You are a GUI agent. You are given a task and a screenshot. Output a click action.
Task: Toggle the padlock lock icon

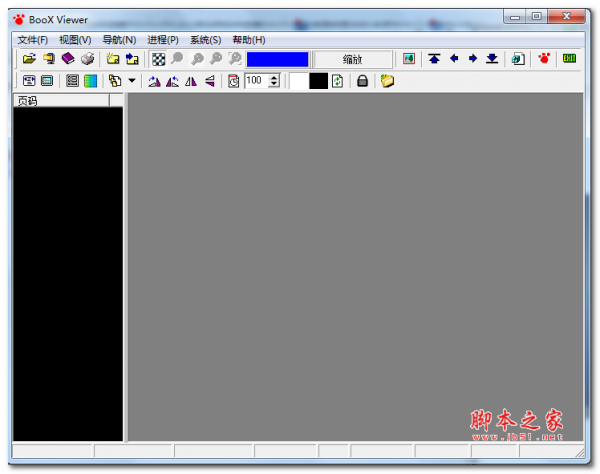coord(362,81)
